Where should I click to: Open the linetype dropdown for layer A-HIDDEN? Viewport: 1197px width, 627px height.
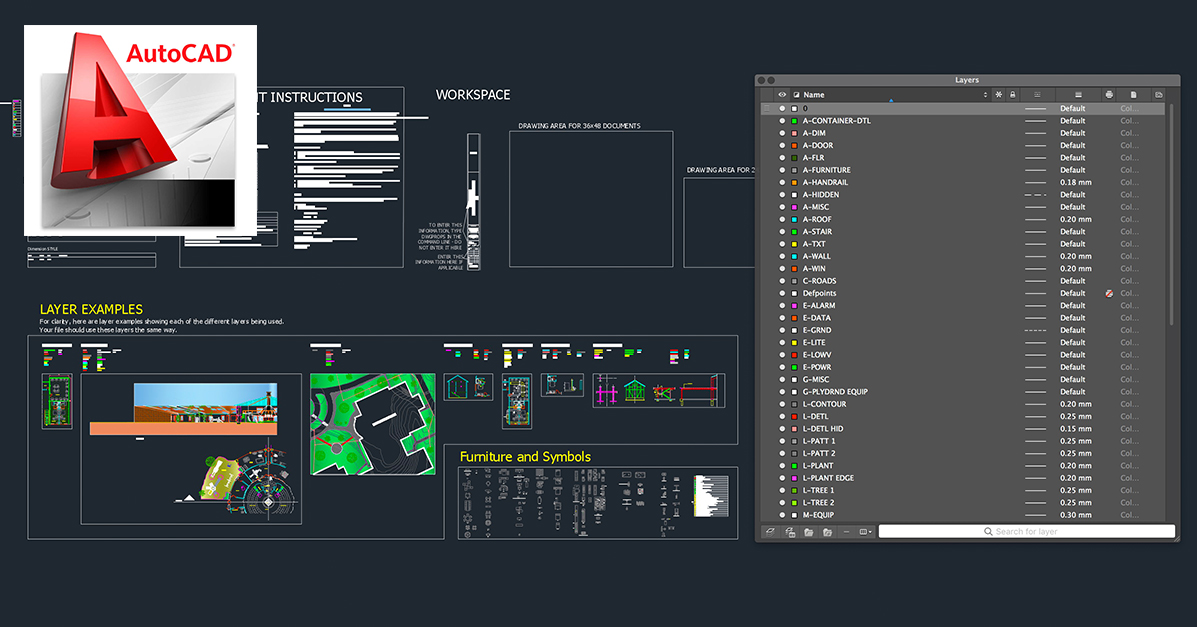1038,194
